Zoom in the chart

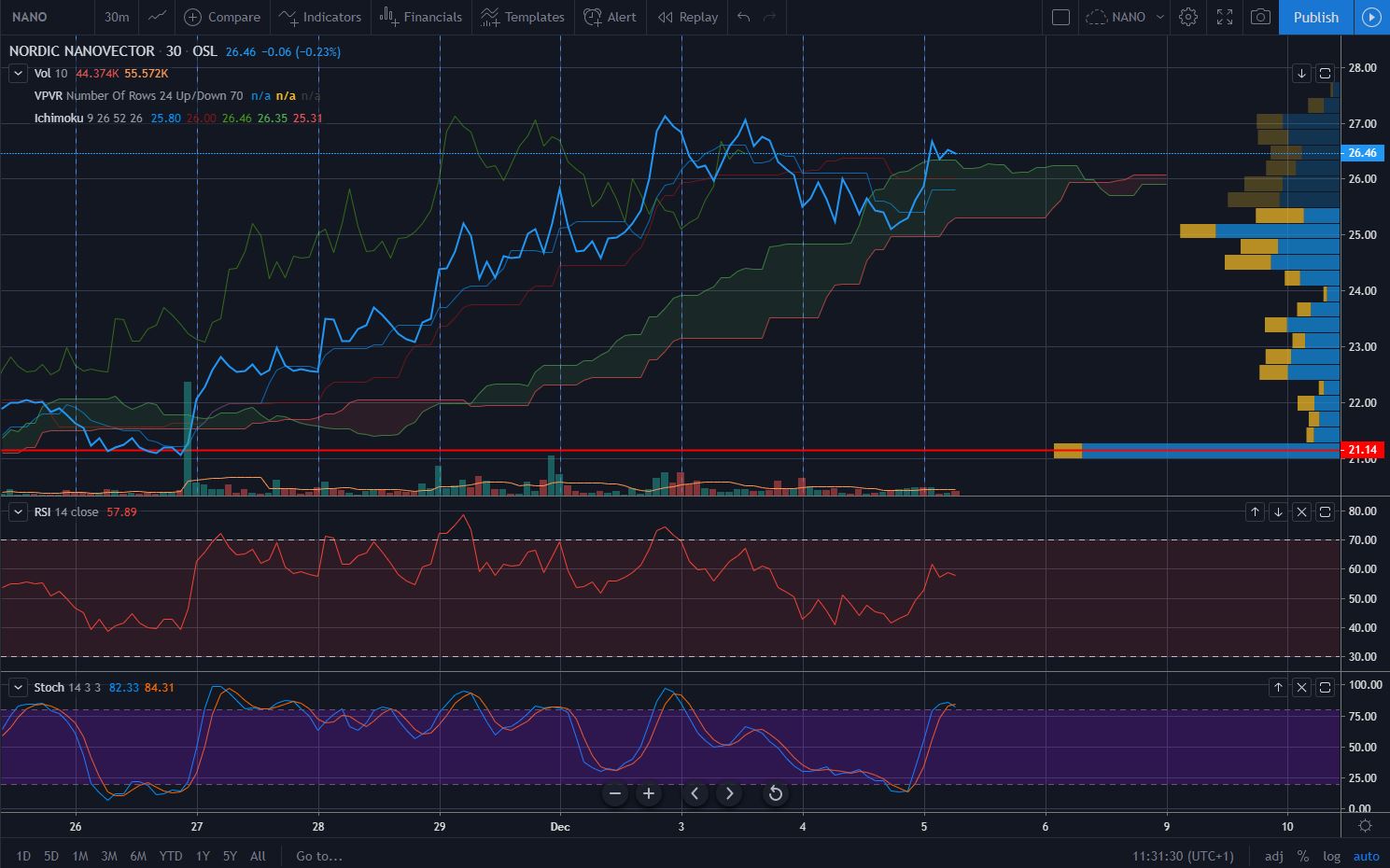648,794
